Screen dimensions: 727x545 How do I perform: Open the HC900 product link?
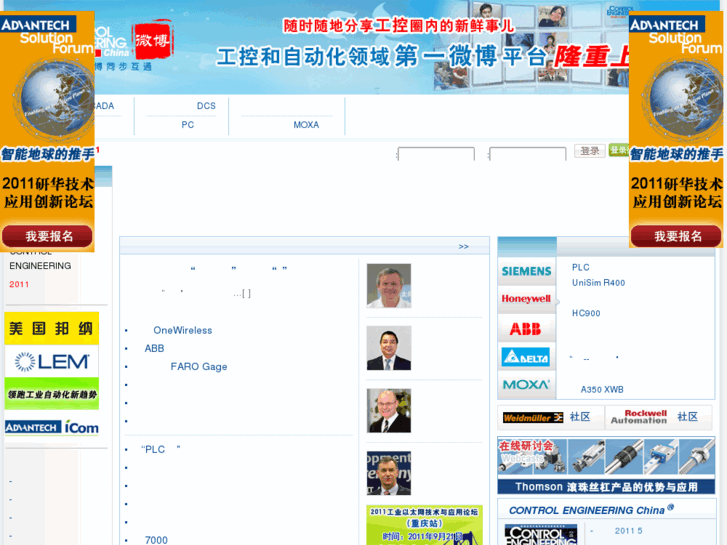click(x=586, y=313)
